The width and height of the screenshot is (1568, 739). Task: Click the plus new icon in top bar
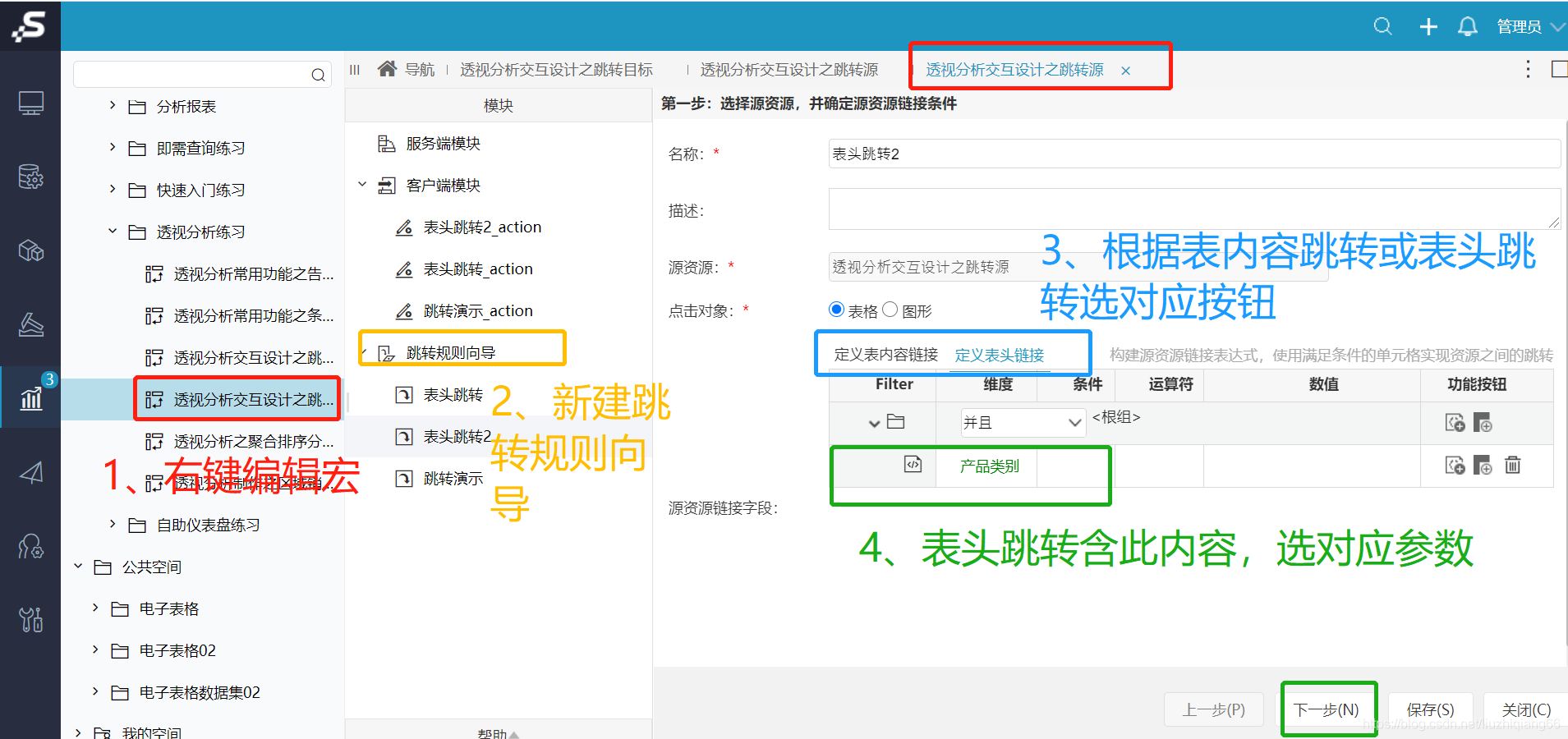click(x=1428, y=26)
